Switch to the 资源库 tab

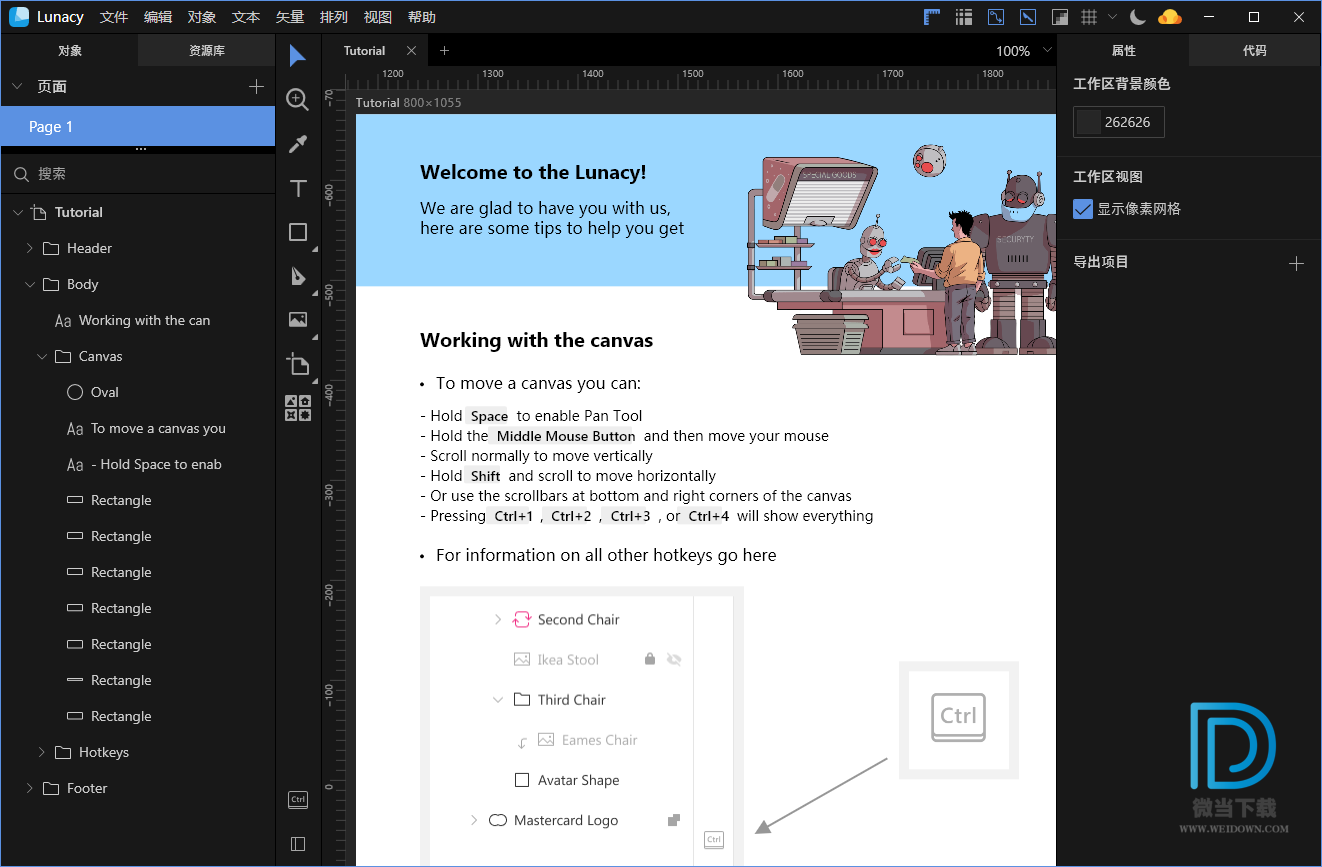[x=206, y=51]
